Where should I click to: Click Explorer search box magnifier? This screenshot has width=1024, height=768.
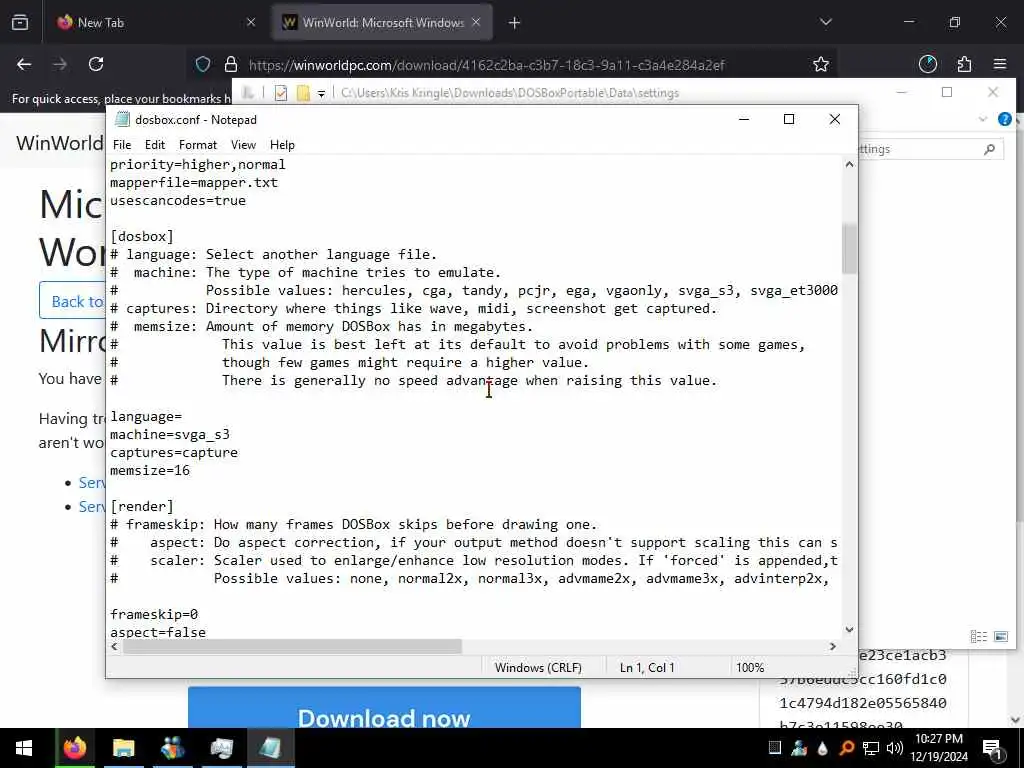point(989,149)
